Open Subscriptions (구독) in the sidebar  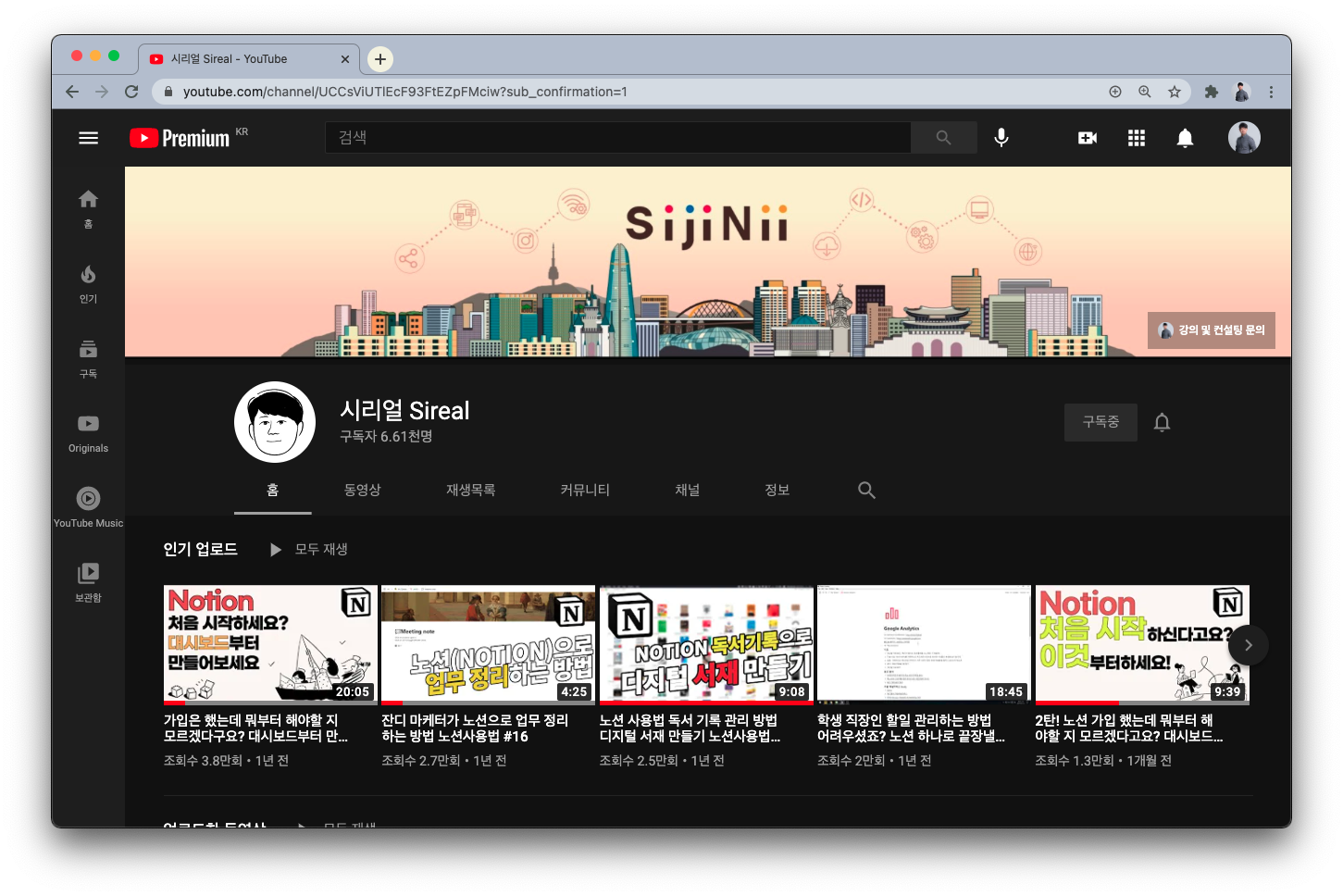coord(88,359)
